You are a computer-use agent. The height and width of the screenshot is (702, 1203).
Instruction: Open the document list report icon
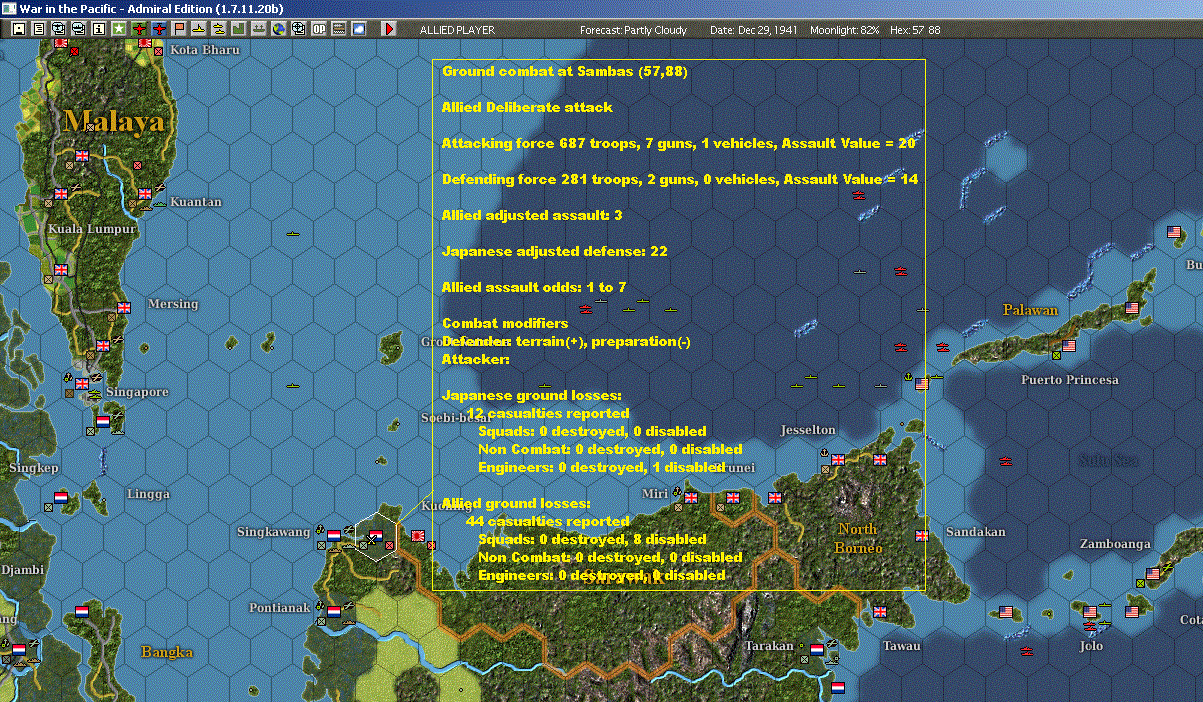tap(39, 30)
